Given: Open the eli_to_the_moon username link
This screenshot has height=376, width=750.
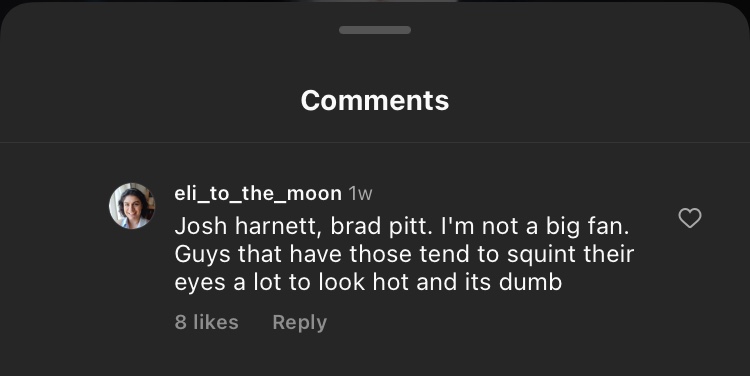Looking at the screenshot, I should pyautogui.click(x=258, y=194).
